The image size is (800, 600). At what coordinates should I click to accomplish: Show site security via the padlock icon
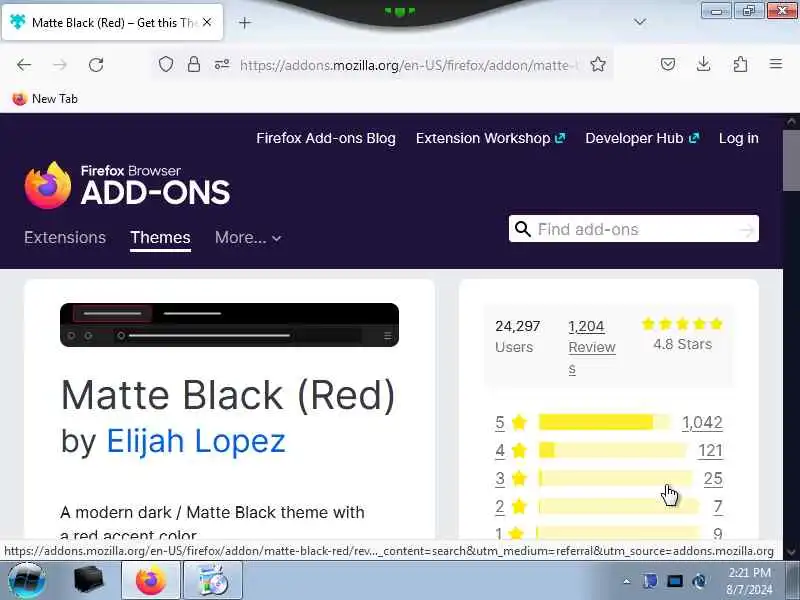[194, 64]
